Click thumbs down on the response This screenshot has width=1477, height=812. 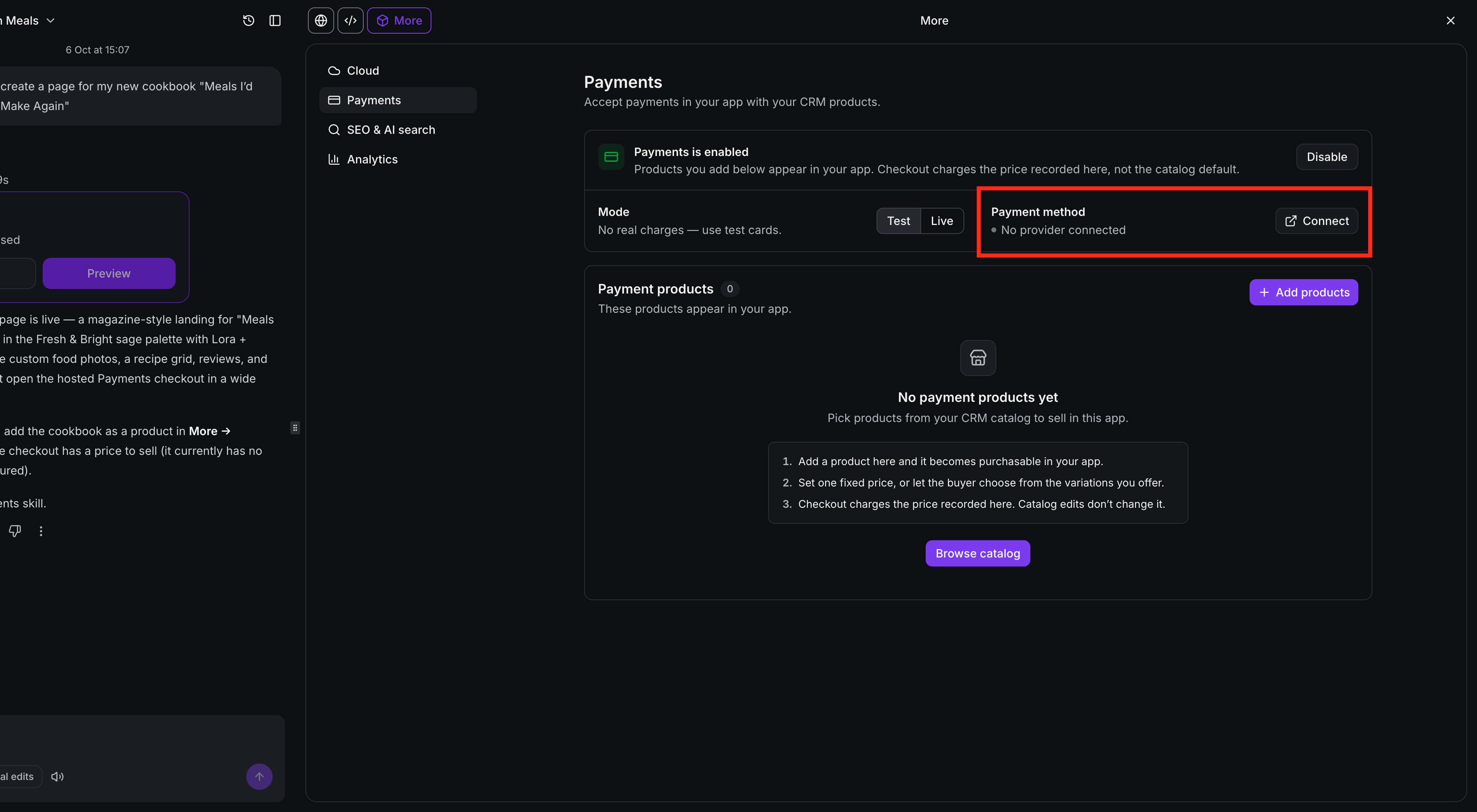tap(15, 531)
